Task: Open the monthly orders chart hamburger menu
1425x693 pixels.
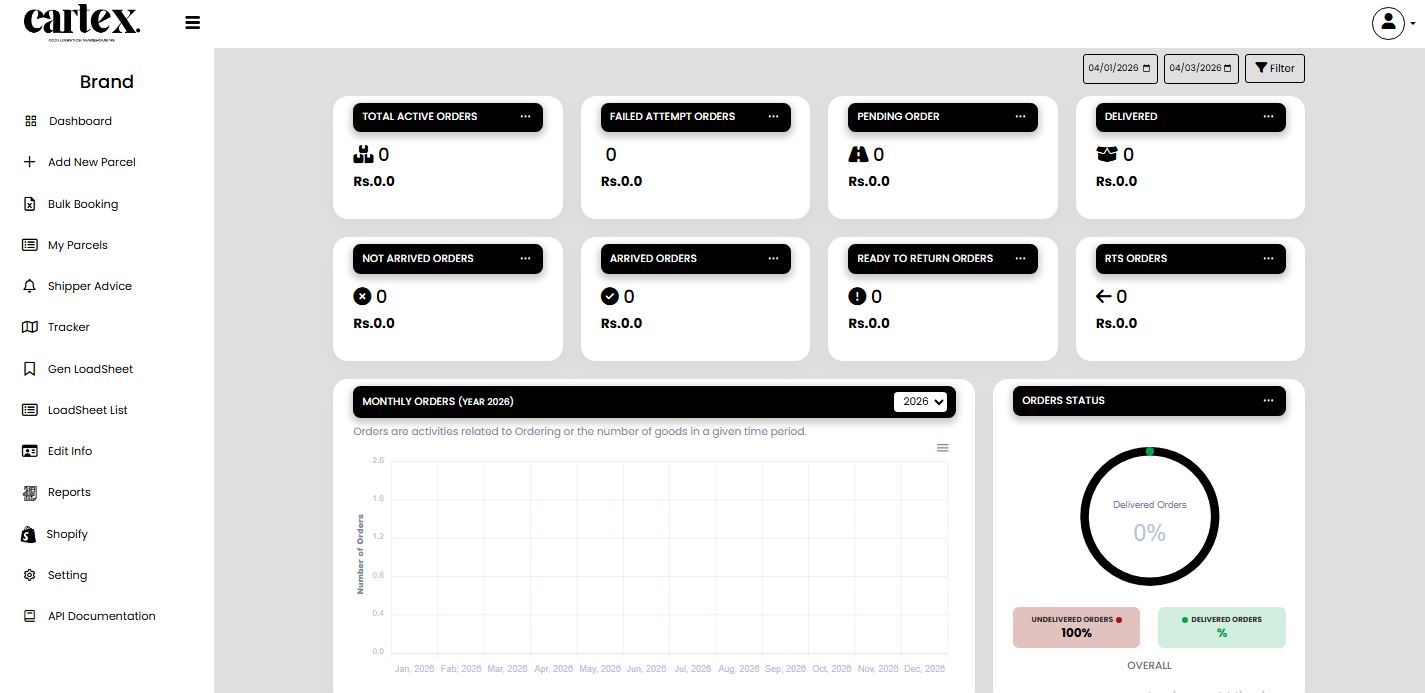Action: (x=942, y=448)
